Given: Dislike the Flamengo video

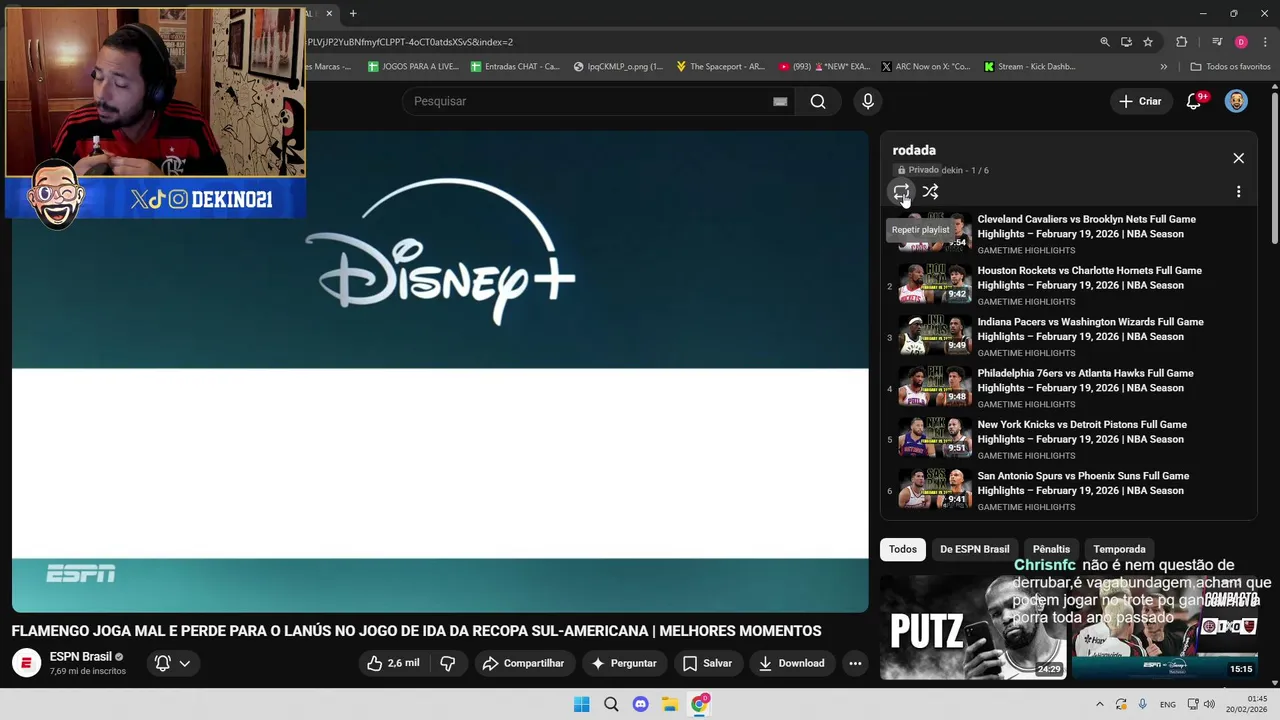Looking at the screenshot, I should (x=448, y=663).
